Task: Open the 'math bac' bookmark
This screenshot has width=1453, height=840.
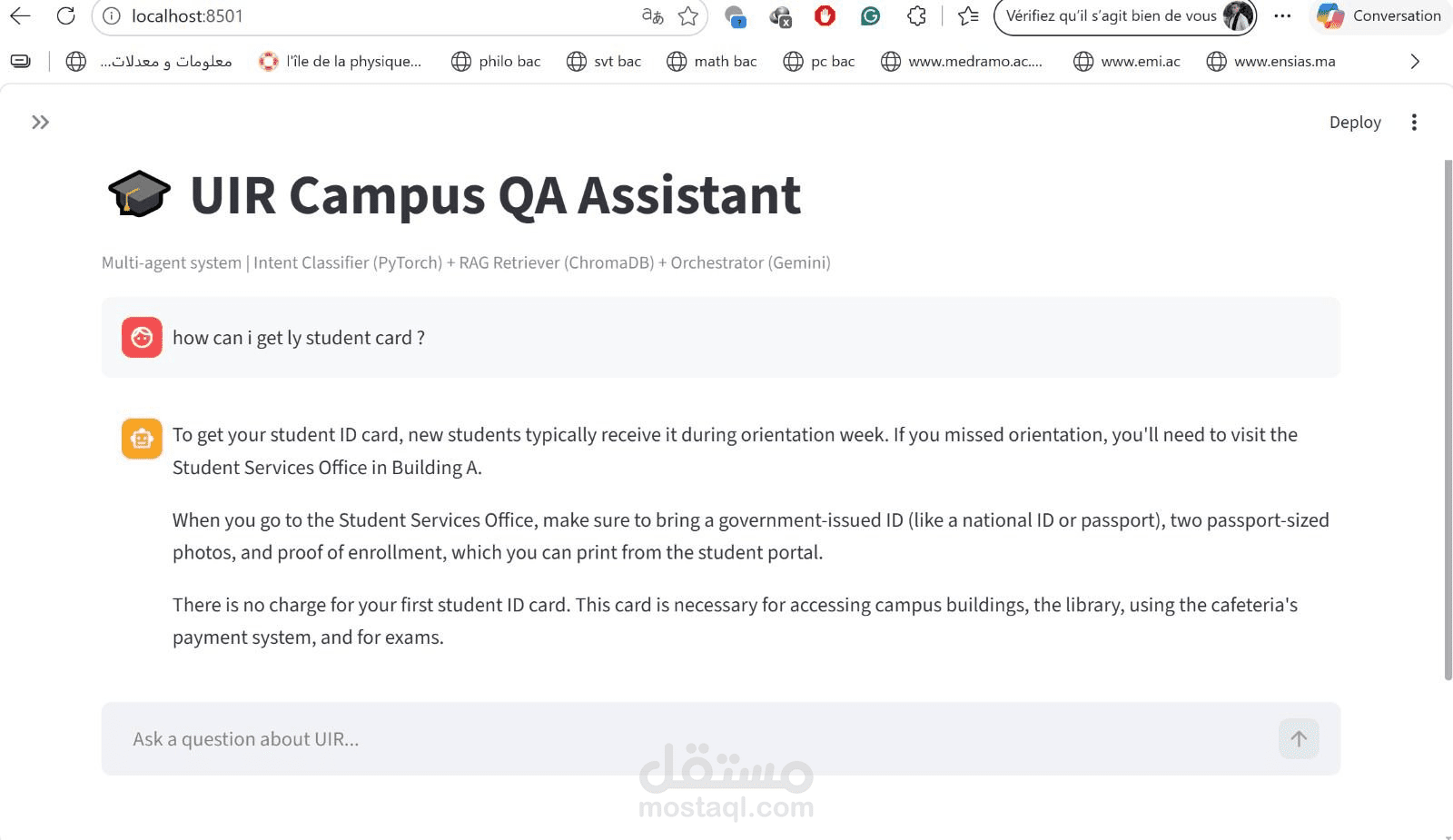Action: 712,61
